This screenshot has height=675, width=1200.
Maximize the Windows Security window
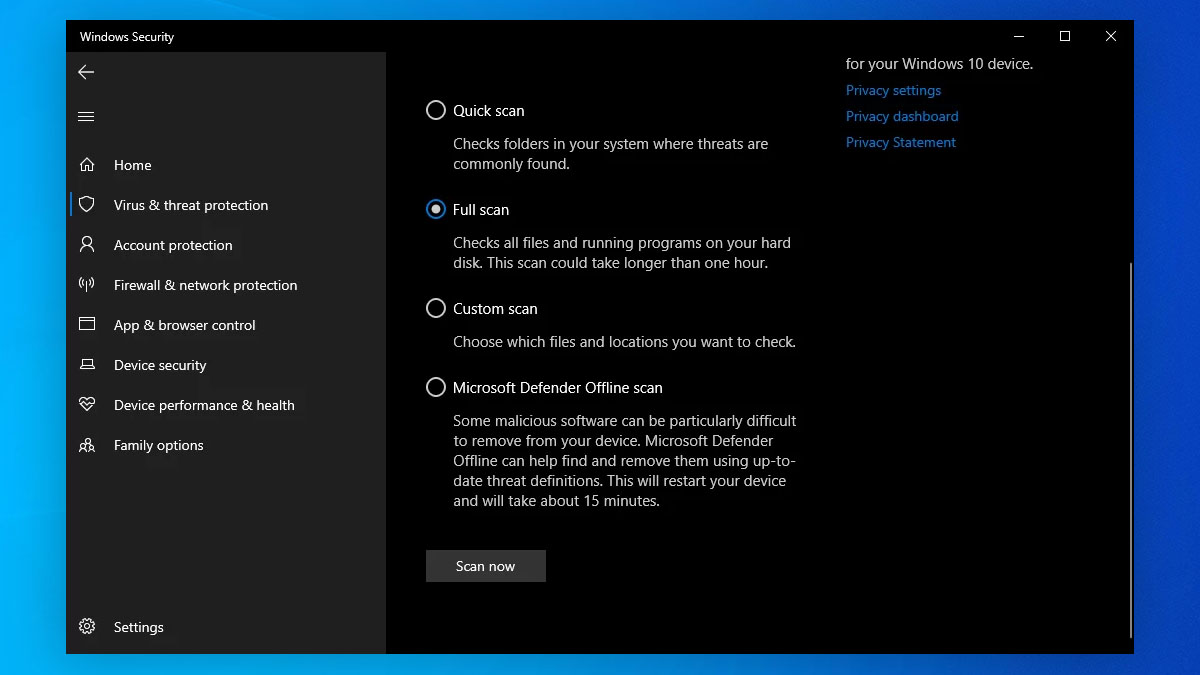point(1065,36)
